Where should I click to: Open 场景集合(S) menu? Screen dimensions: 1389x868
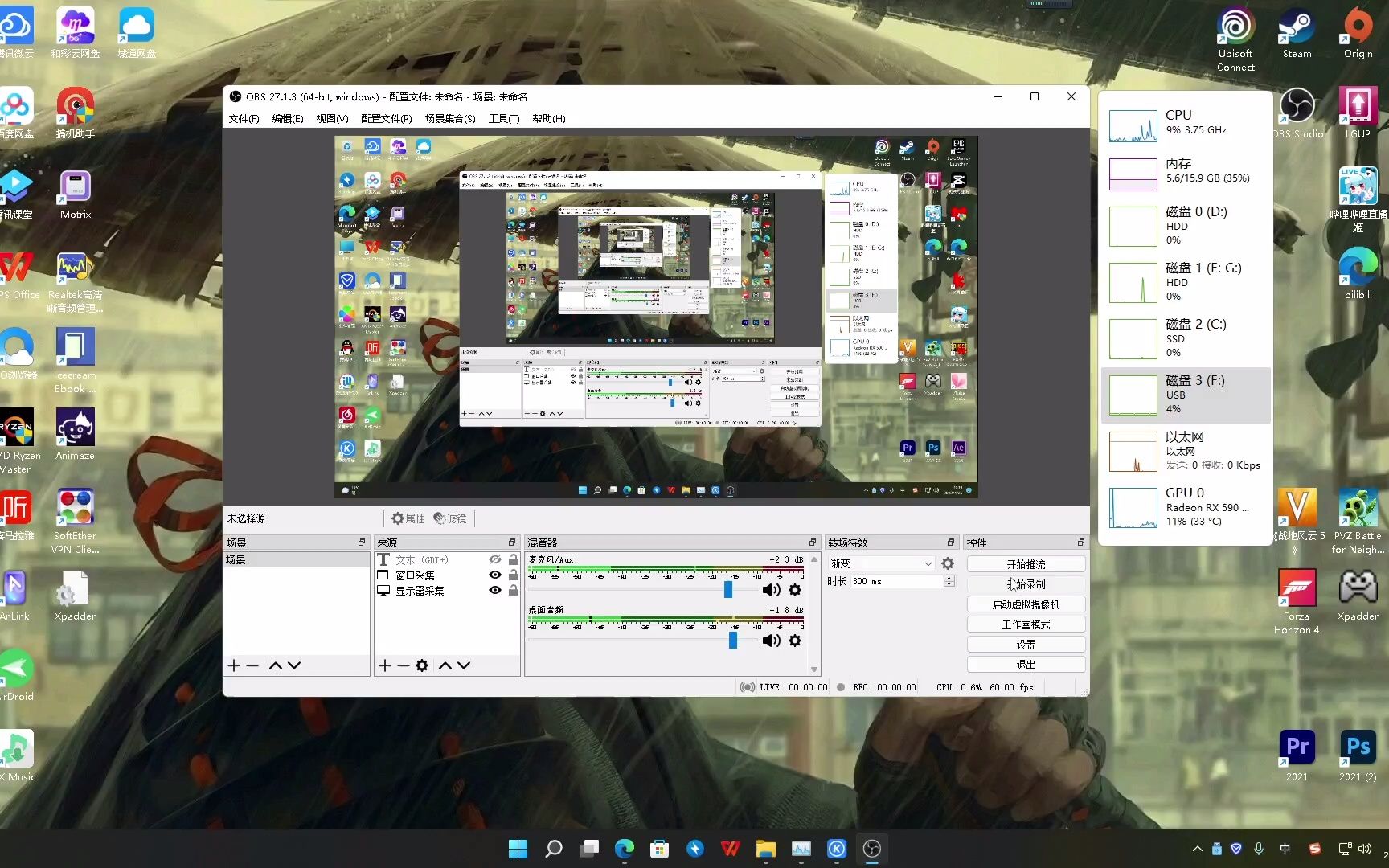tap(450, 118)
